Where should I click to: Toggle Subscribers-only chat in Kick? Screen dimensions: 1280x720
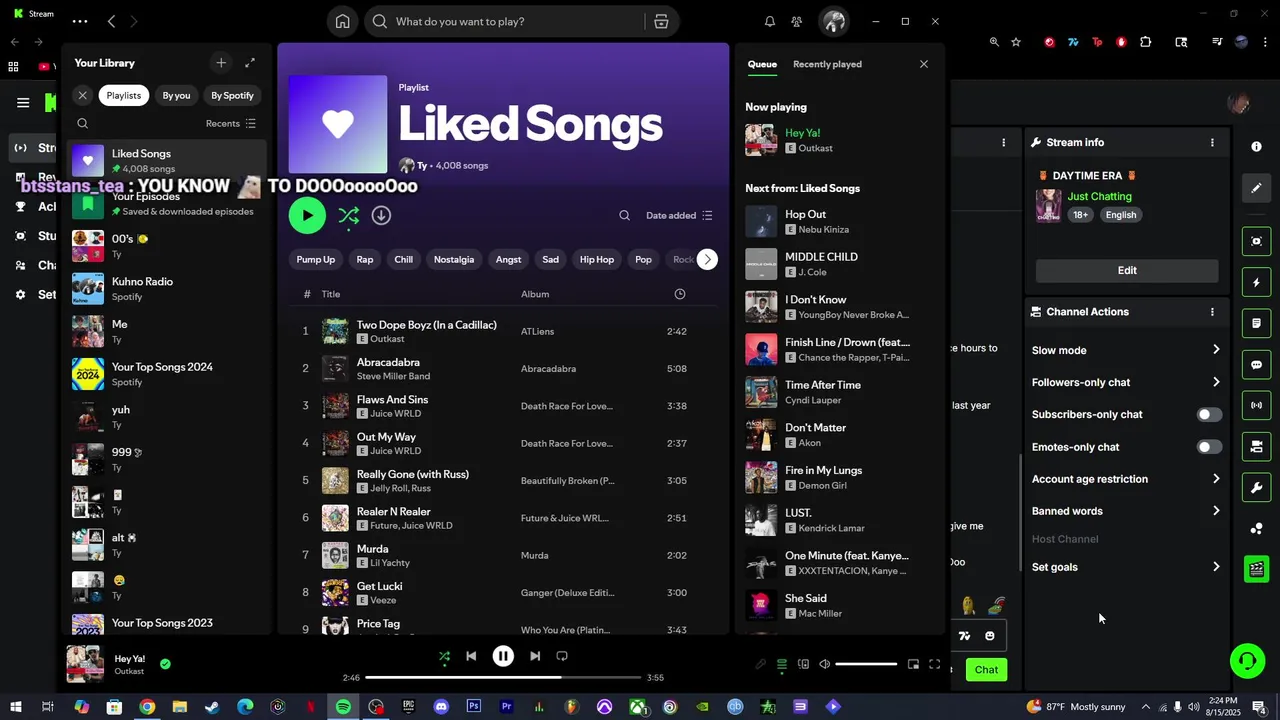[x=1209, y=414]
